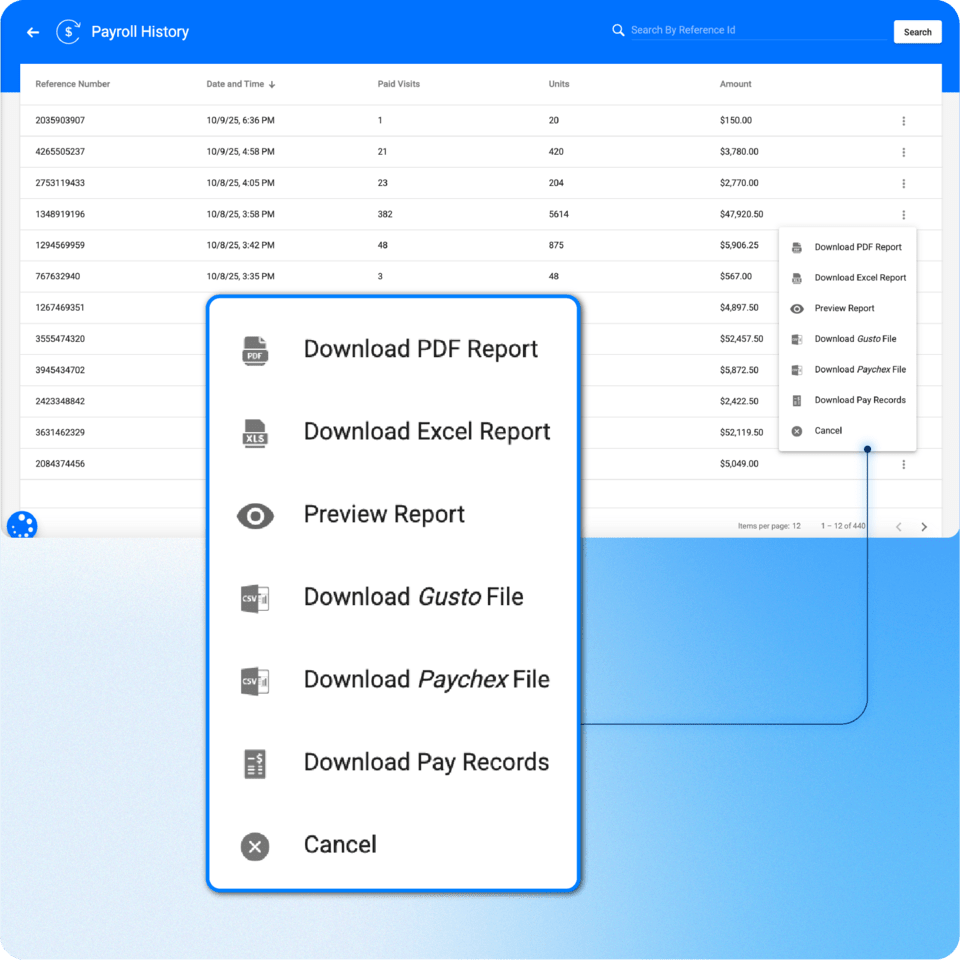This screenshot has height=960, width=960.
Task: Click the pay records receipt icon
Action: [x=255, y=763]
